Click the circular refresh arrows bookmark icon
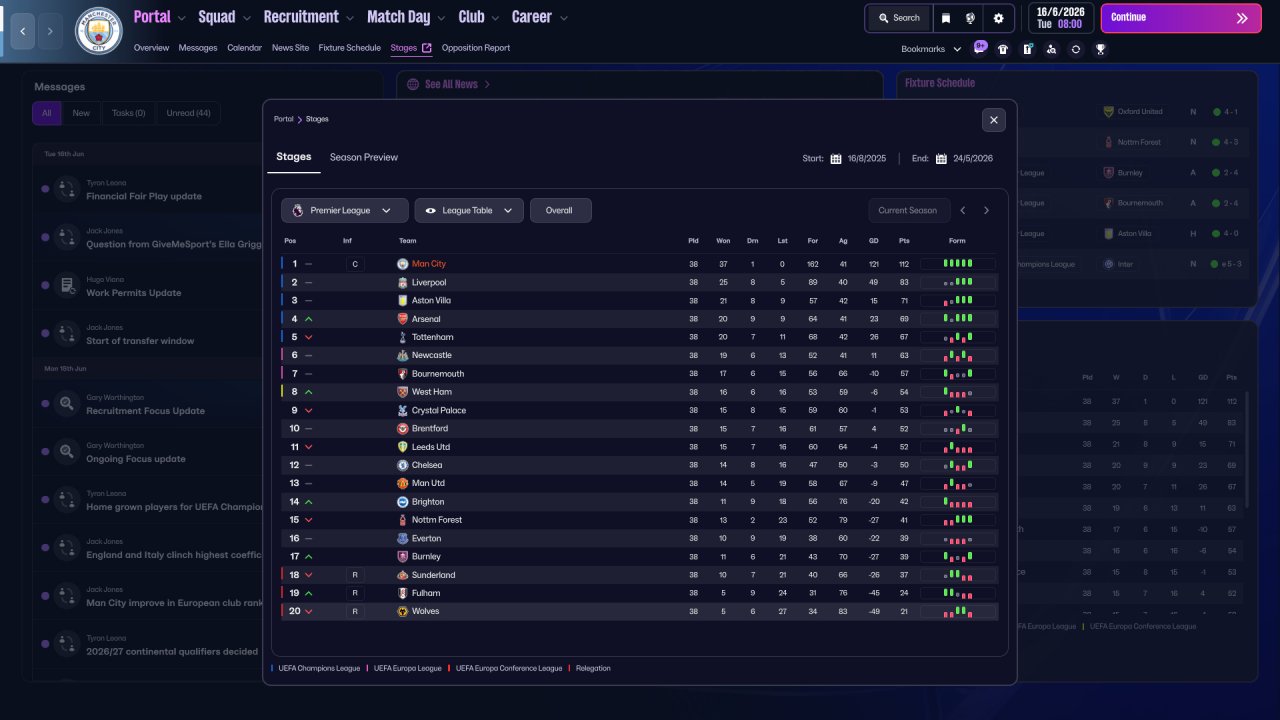 (x=1076, y=49)
